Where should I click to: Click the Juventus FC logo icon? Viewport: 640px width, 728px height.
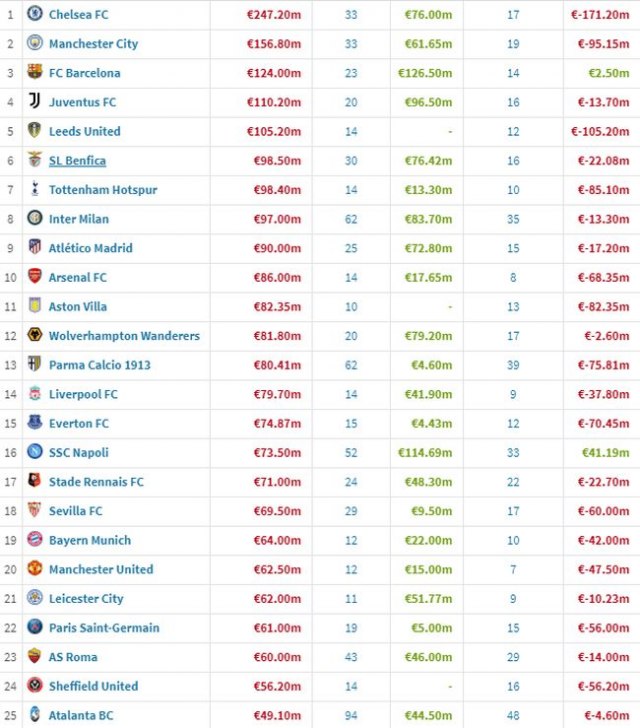35,102
